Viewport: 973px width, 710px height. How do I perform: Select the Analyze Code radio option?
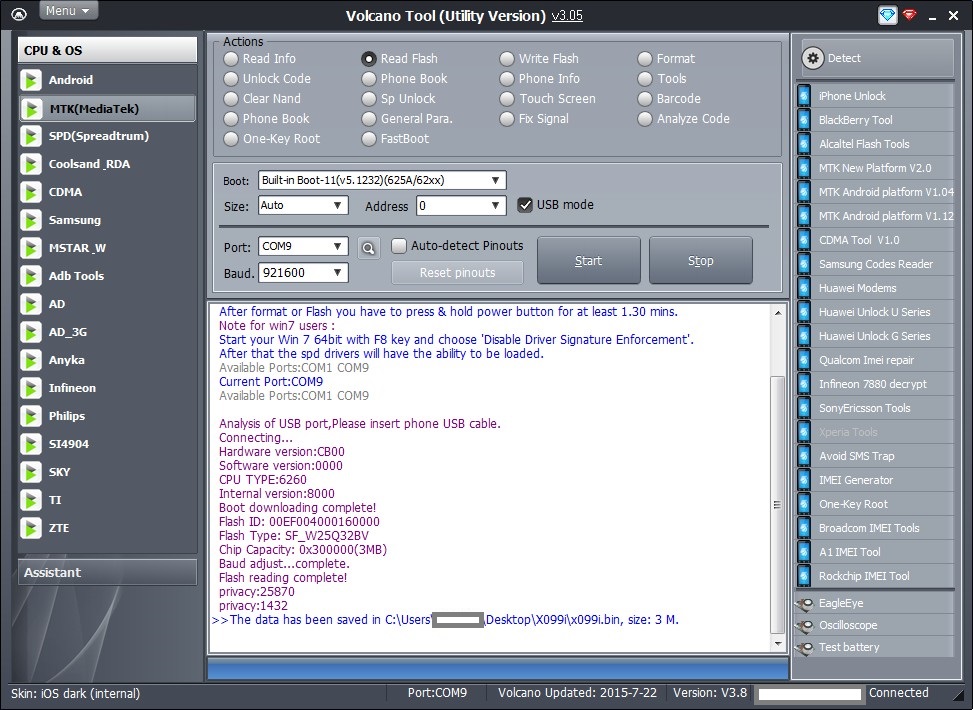pyautogui.click(x=645, y=119)
